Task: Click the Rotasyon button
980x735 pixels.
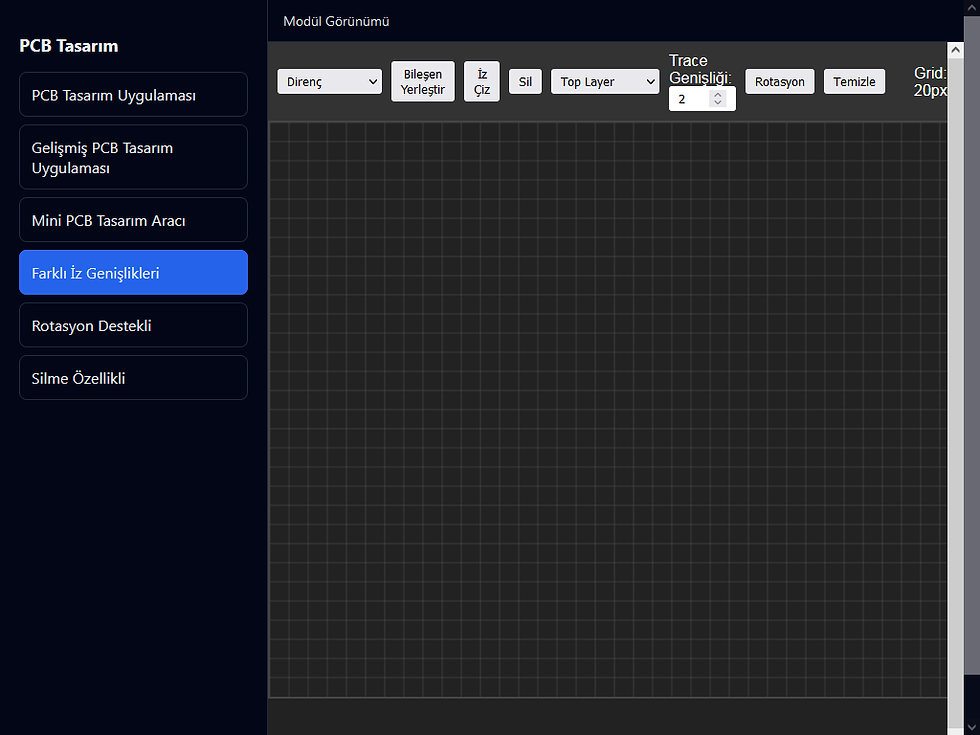Action: [x=779, y=82]
